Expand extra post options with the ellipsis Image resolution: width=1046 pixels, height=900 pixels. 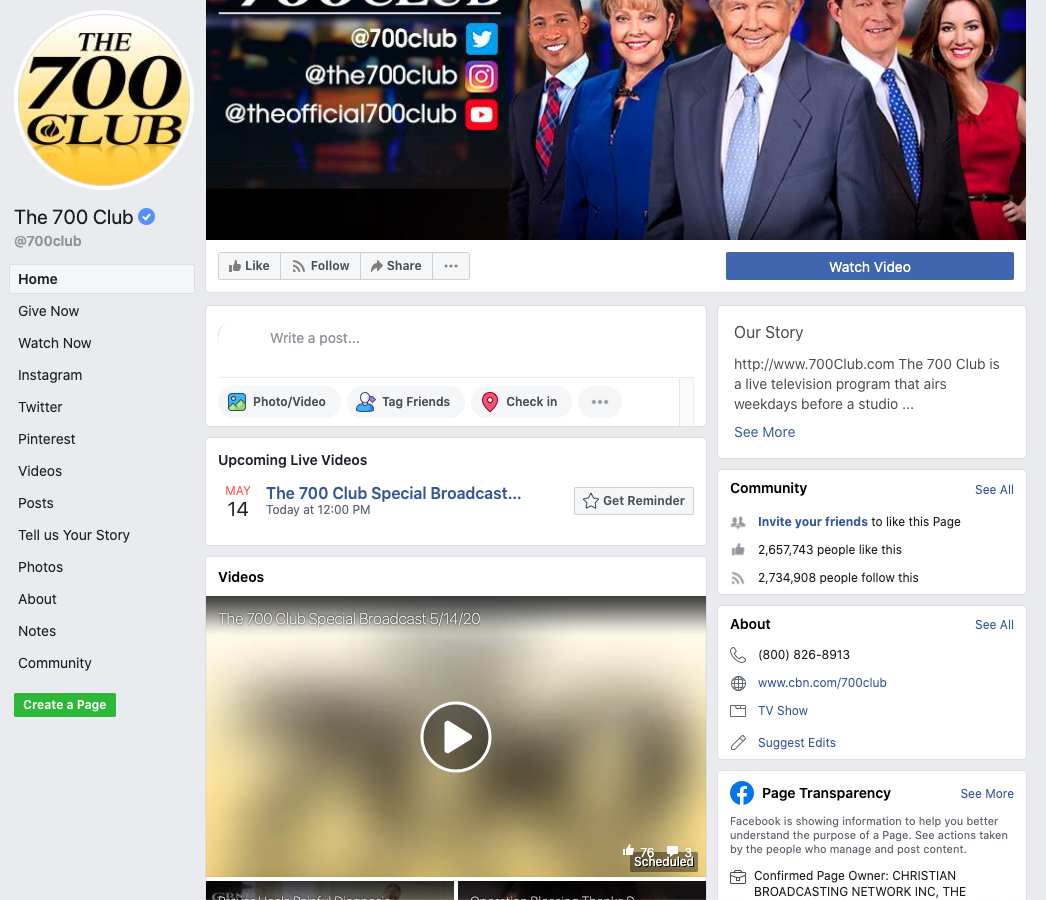pos(600,401)
